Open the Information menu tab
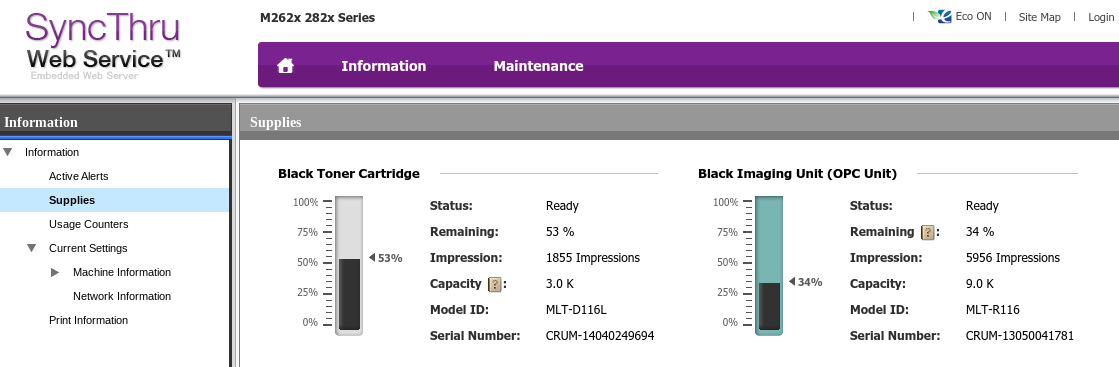Viewport: 1119px width, 367px height. [x=383, y=66]
